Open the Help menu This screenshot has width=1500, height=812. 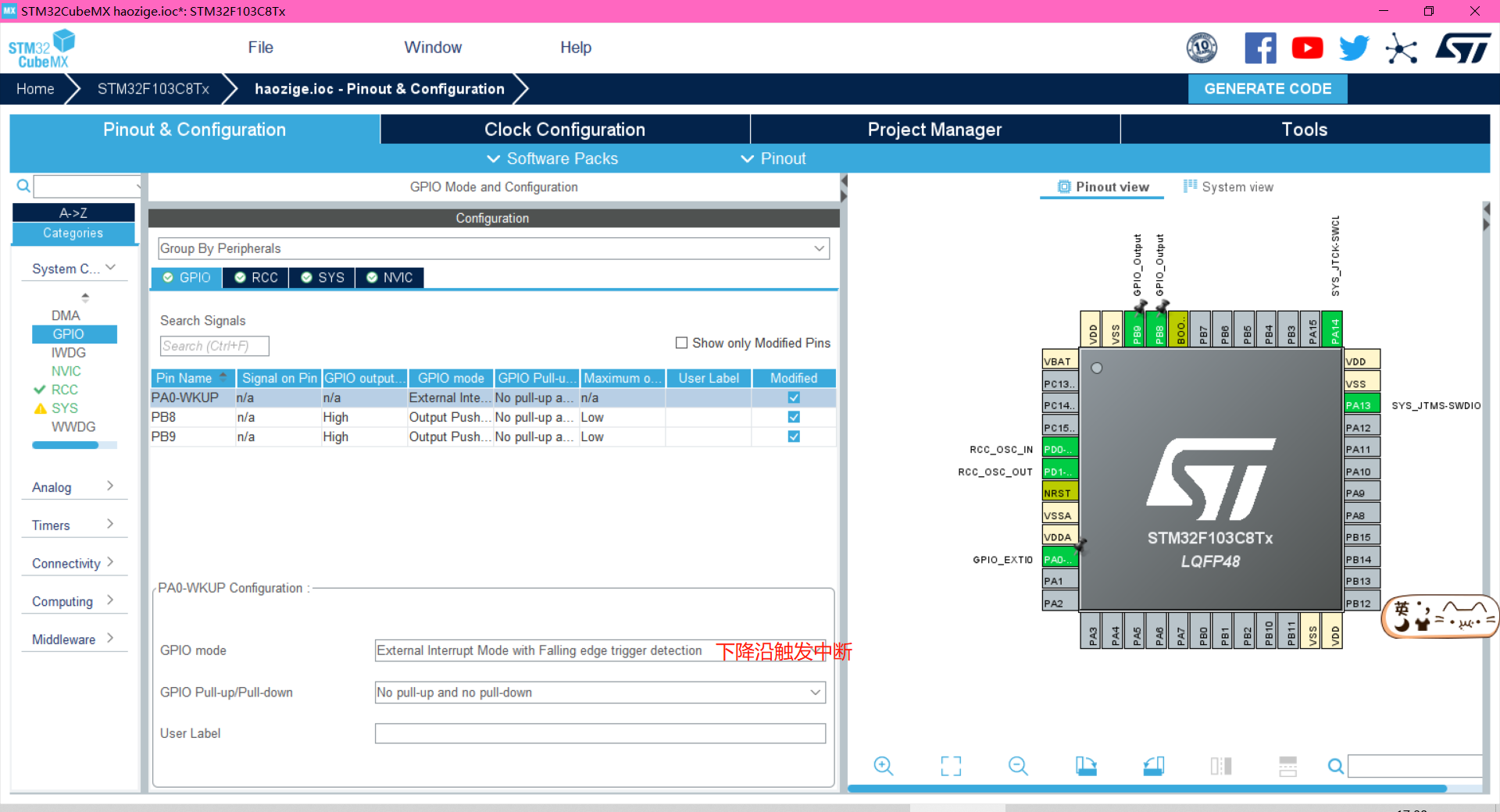(x=576, y=48)
